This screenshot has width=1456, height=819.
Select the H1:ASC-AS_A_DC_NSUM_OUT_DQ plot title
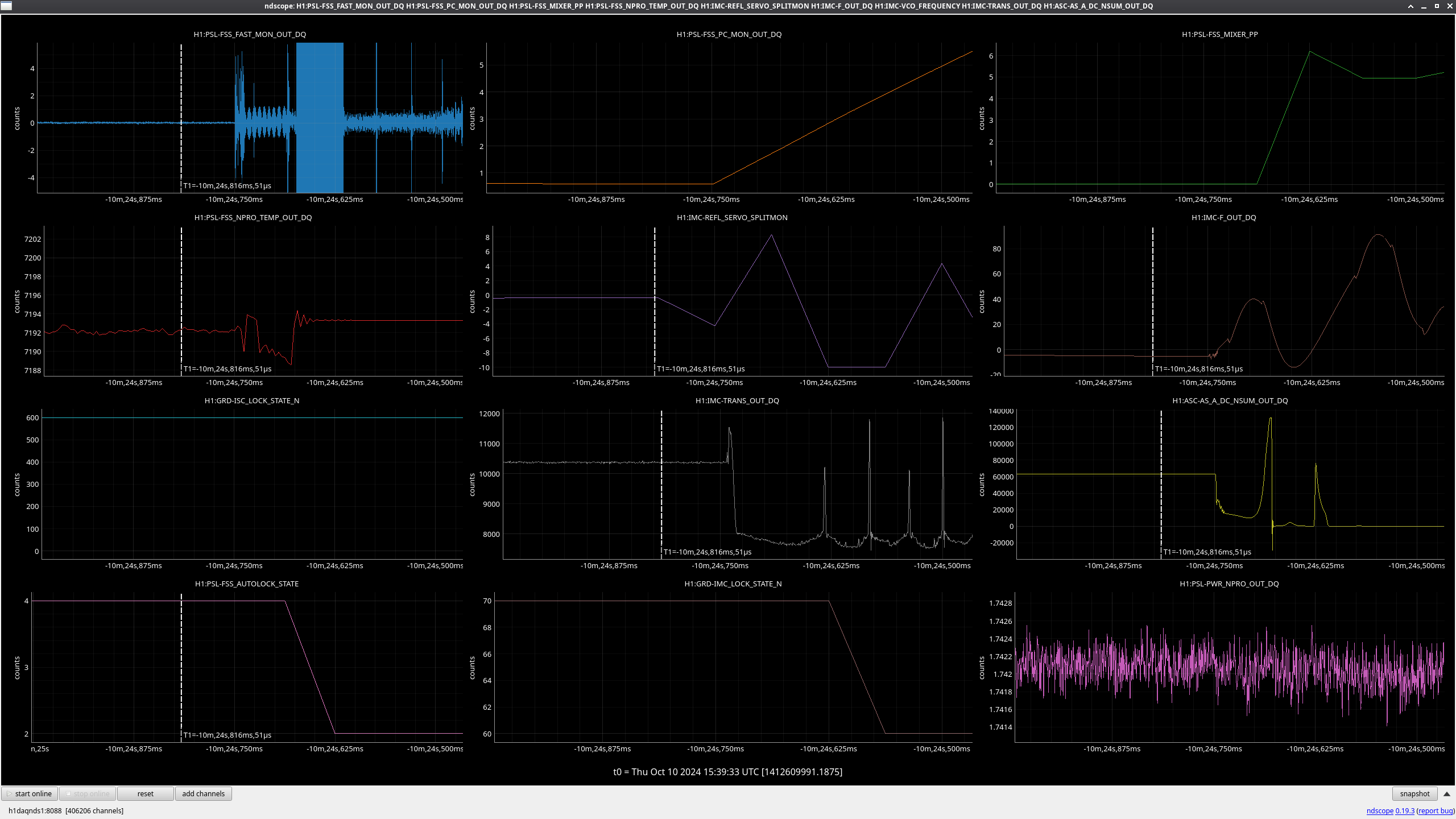pos(1230,400)
